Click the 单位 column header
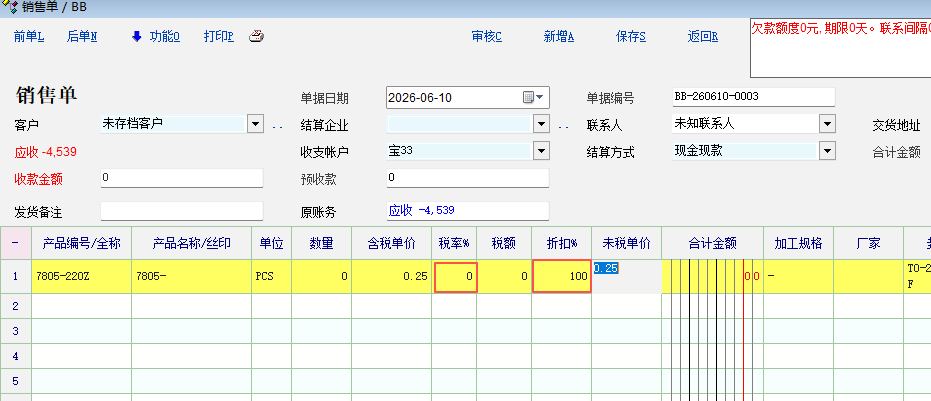This screenshot has height=401, width=931. [271, 243]
